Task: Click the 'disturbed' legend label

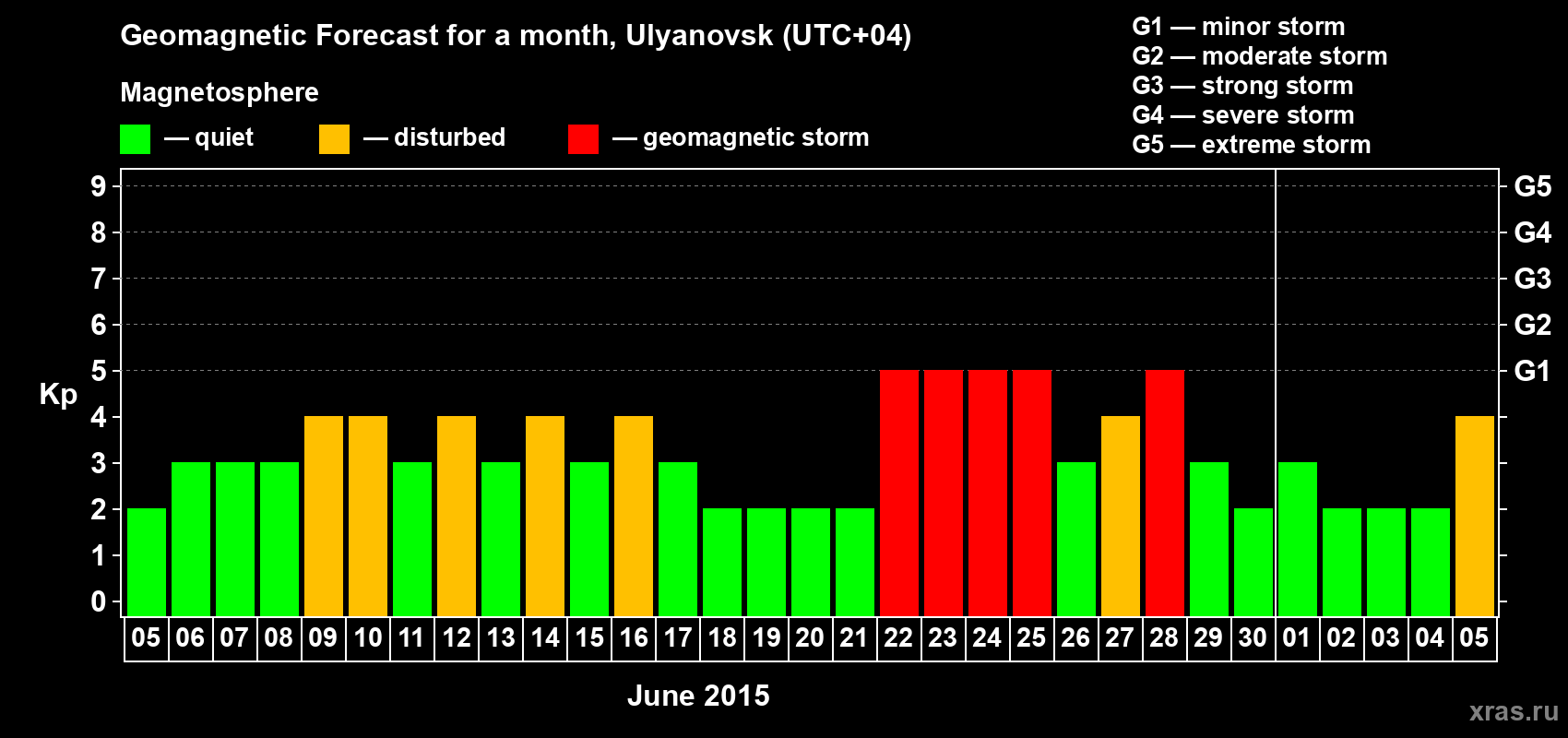Action: coord(449,137)
